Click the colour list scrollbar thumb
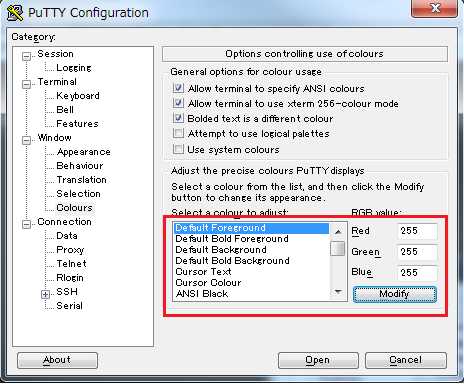The width and height of the screenshot is (464, 384). pyautogui.click(x=338, y=248)
